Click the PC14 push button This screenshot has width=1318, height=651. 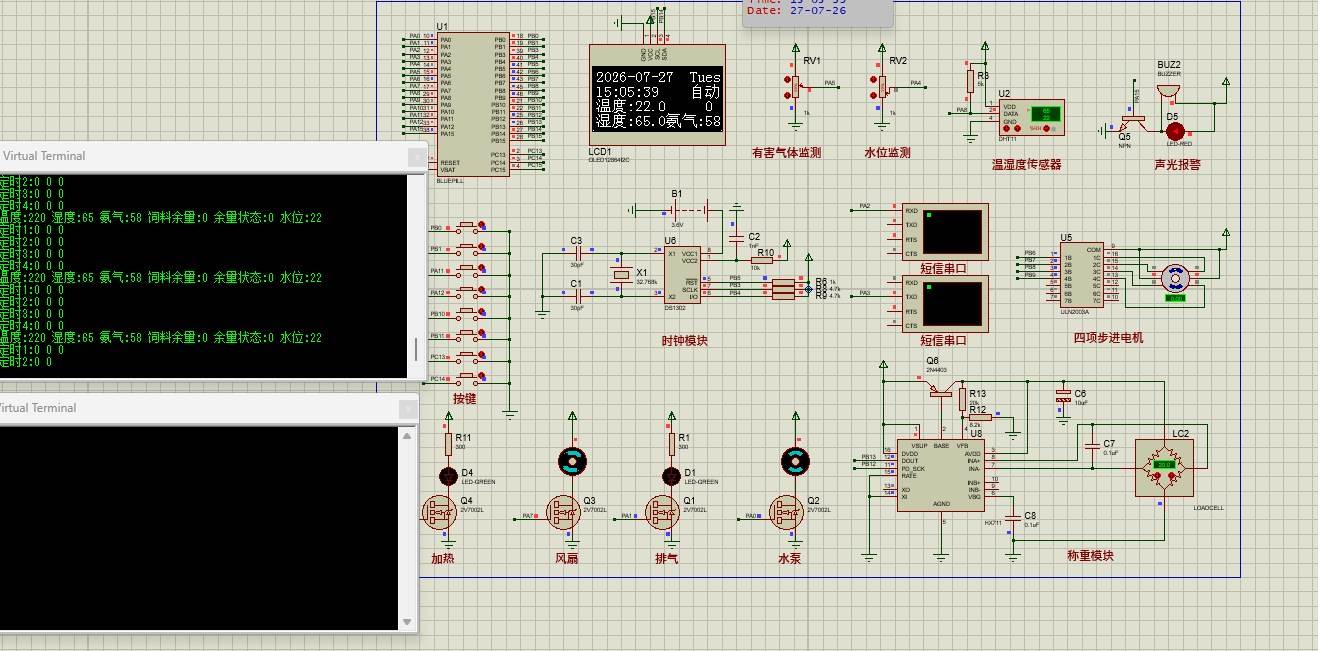tap(466, 378)
